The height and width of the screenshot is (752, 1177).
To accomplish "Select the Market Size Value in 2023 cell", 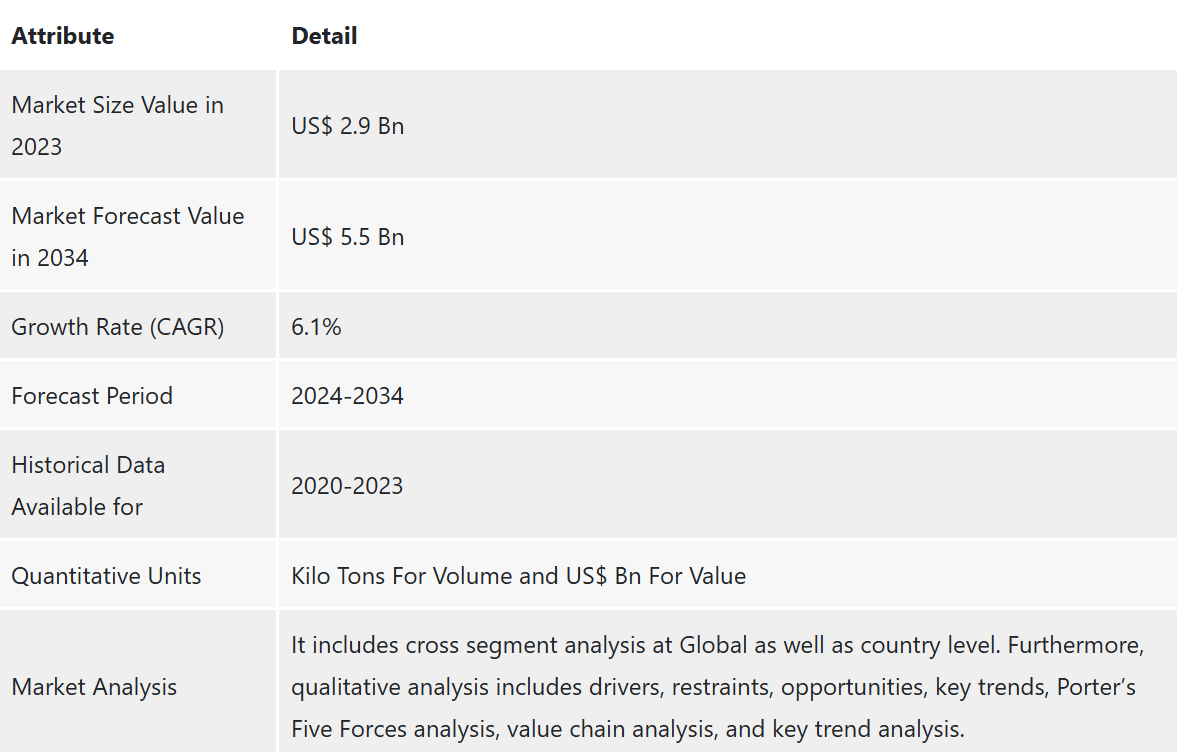I will click(117, 125).
